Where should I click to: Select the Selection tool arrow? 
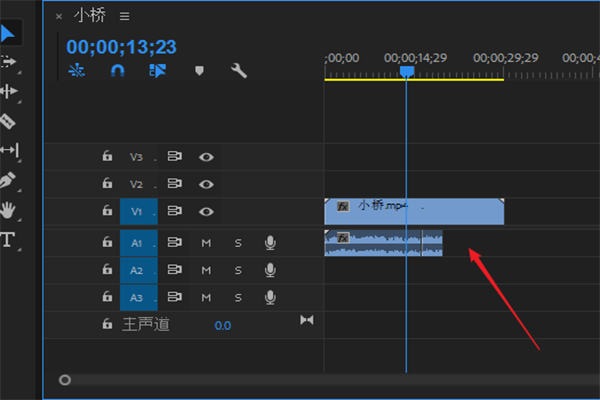[8, 34]
